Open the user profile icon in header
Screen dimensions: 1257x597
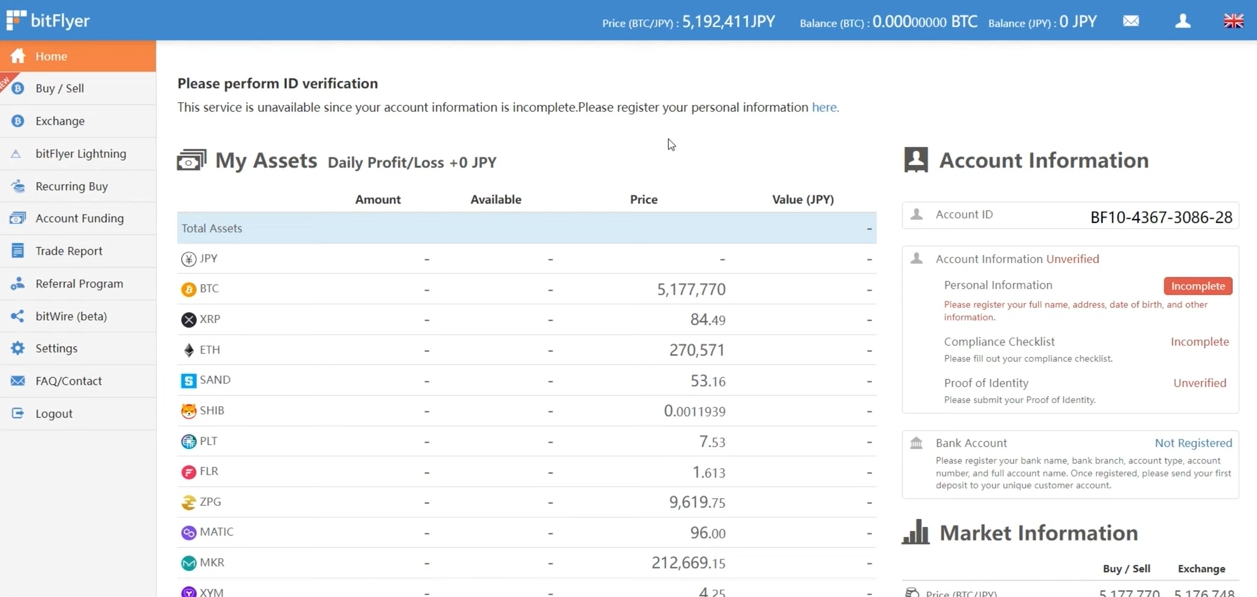click(x=1183, y=21)
